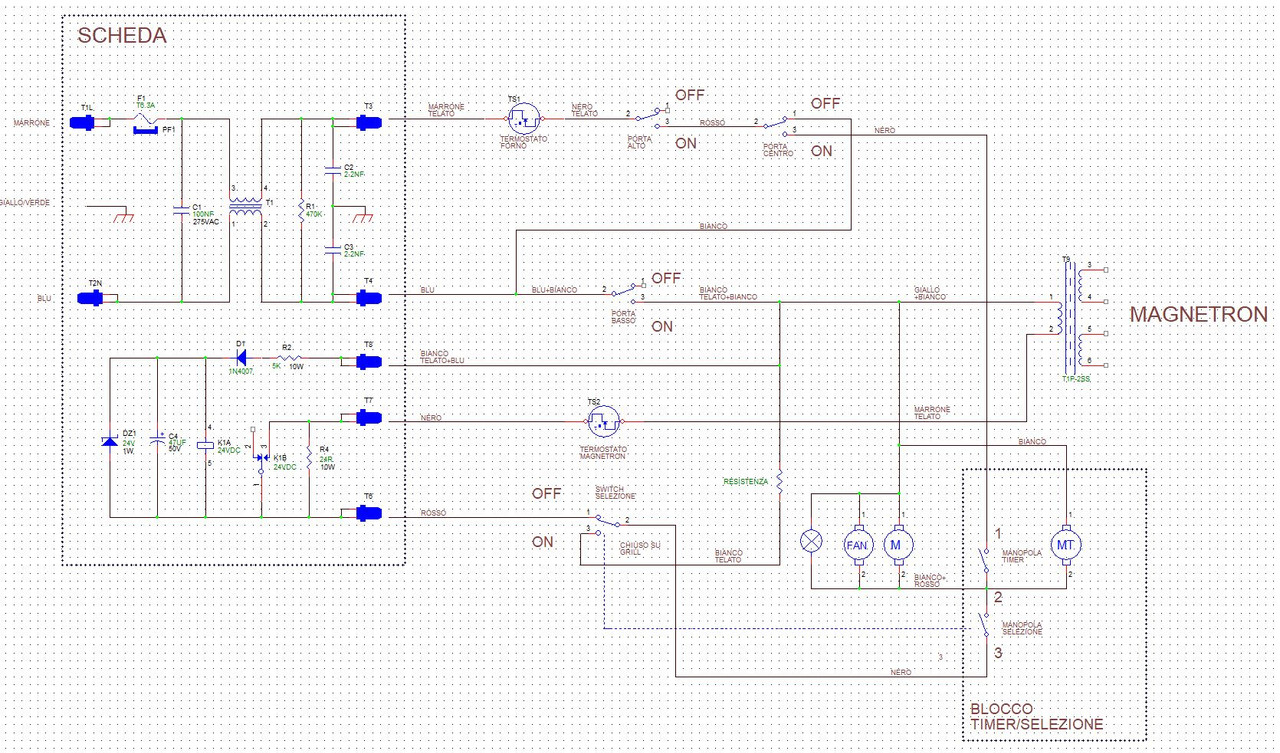The height and width of the screenshot is (753, 1280).
Task: Select resistor R2 symbol
Action: [288, 358]
